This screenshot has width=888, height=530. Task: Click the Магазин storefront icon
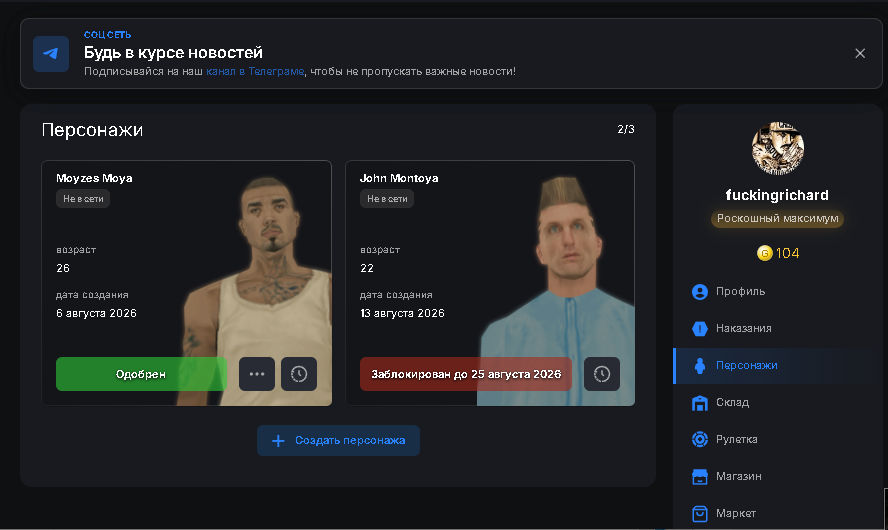point(700,477)
